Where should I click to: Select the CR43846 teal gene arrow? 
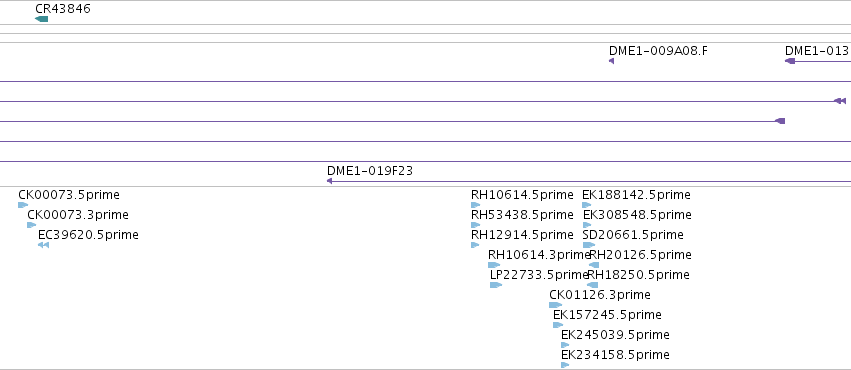[x=41, y=19]
